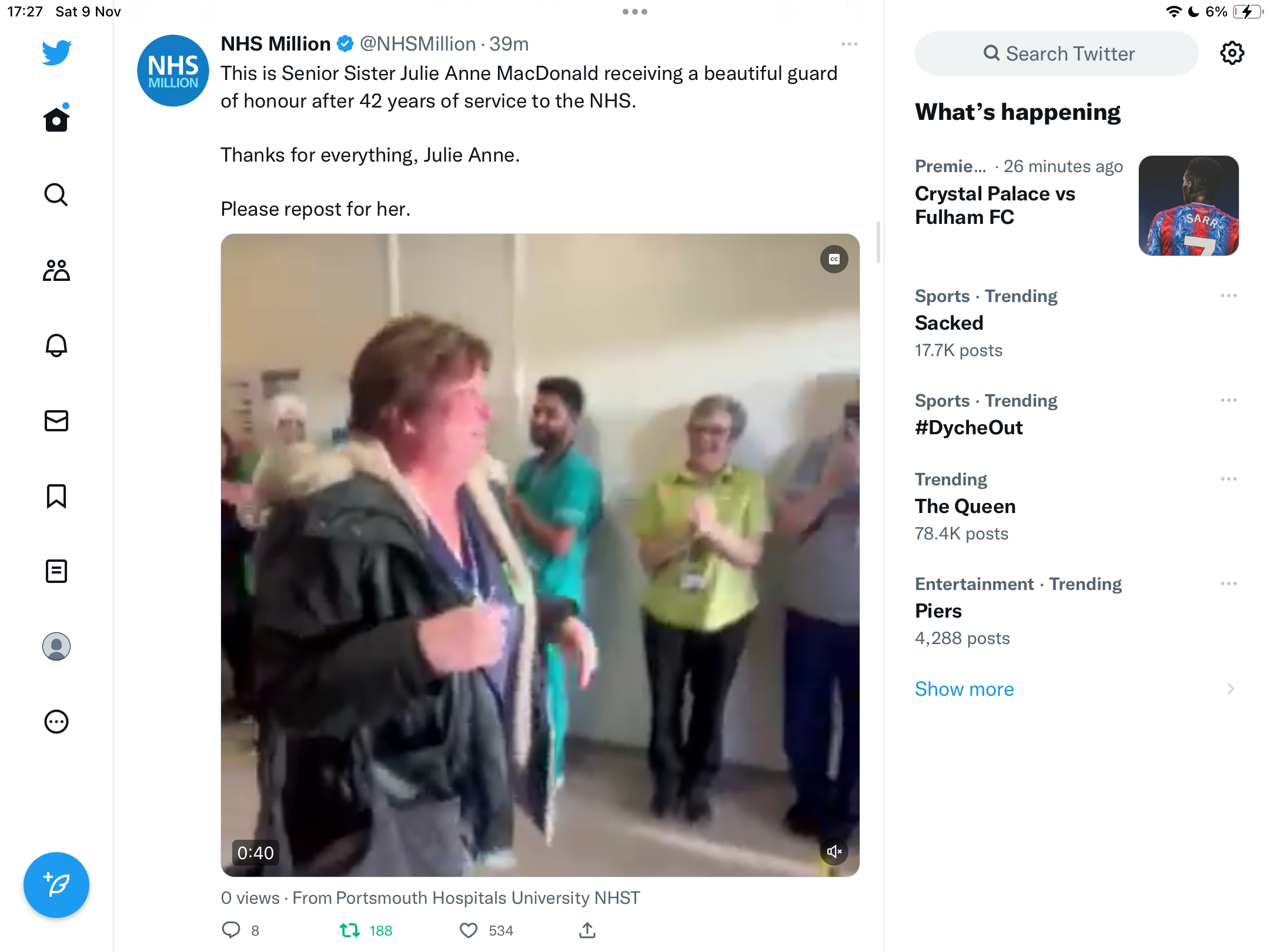Screen dimensions: 1270x952
Task: View Notifications bell icon
Action: pos(56,346)
